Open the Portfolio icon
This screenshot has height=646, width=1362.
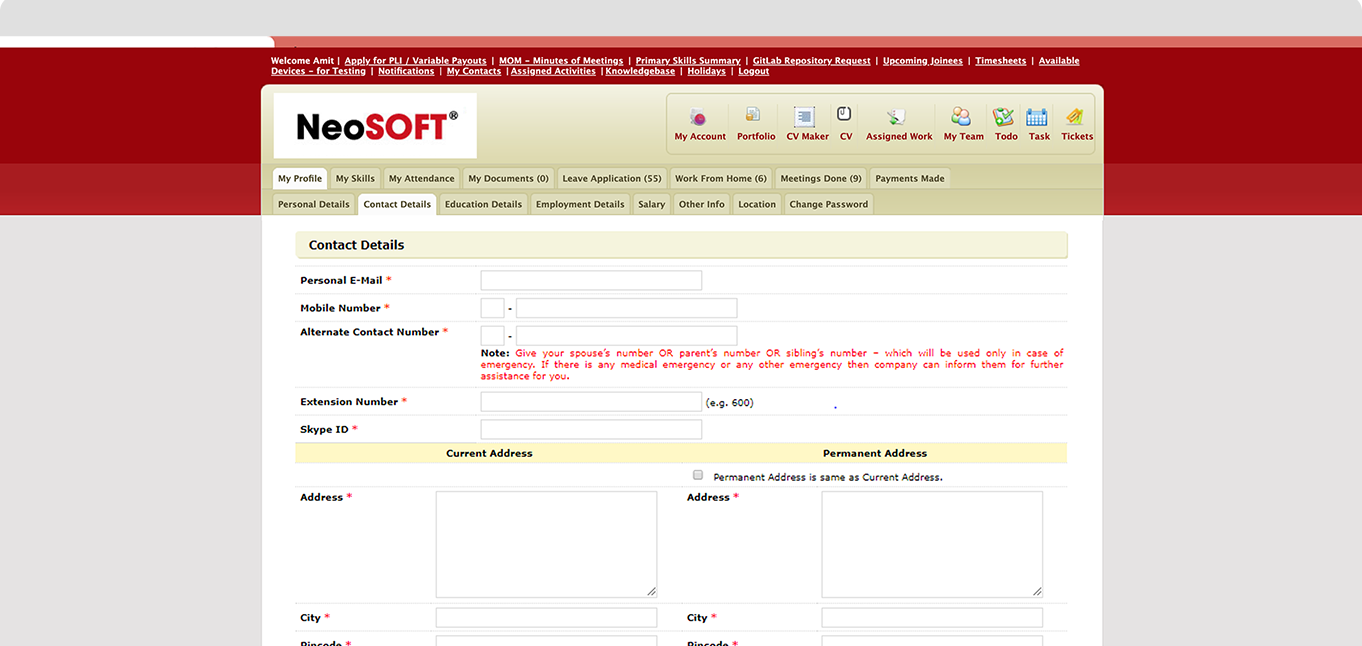(754, 116)
